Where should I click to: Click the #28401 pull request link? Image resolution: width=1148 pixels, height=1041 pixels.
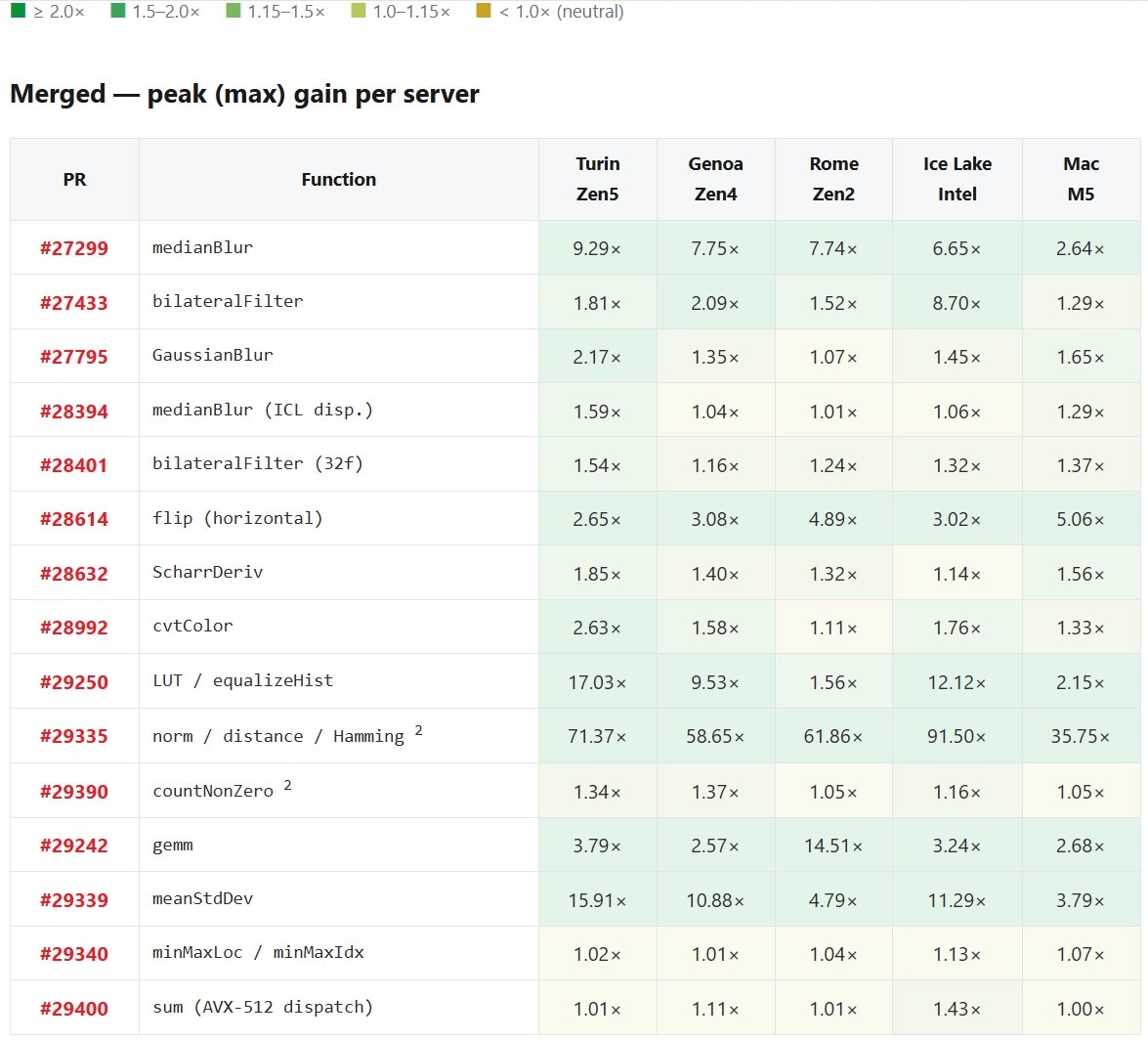point(74,465)
